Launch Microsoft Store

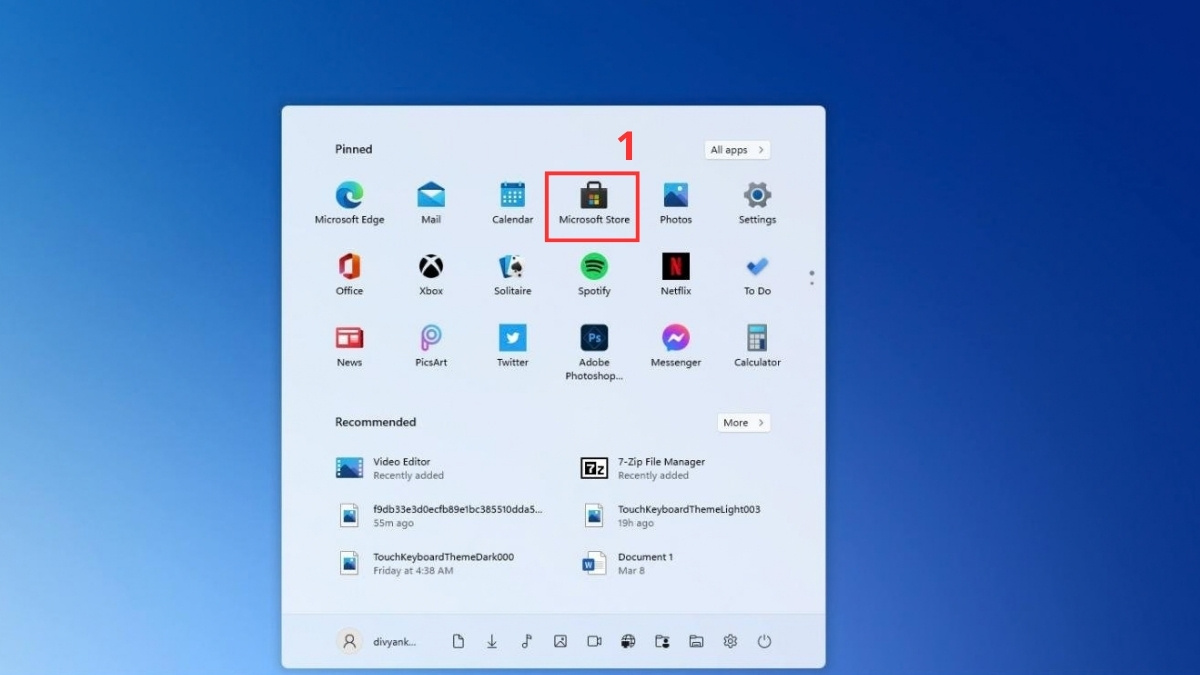pyautogui.click(x=594, y=203)
